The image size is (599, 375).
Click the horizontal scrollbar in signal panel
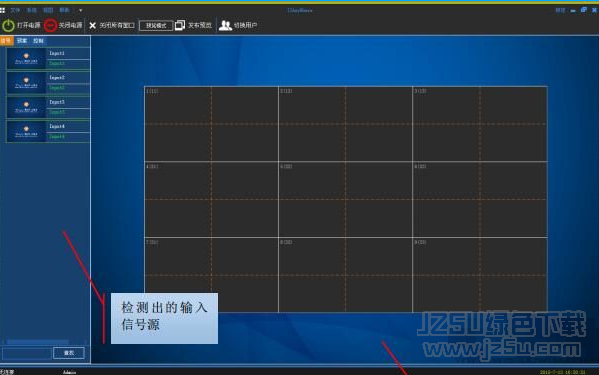pyautogui.click(x=37, y=341)
